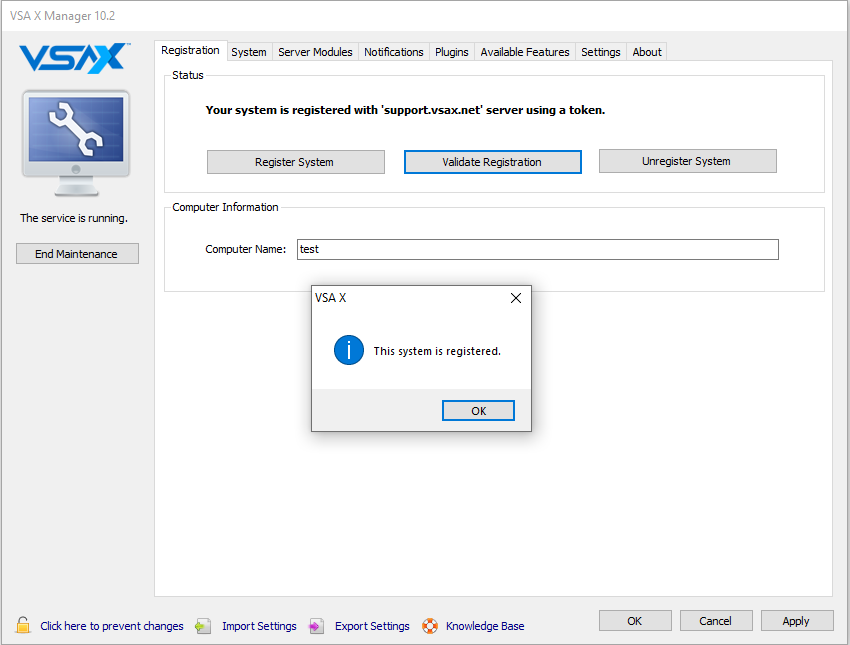The width and height of the screenshot is (850, 645).
Task: Close the VSA X message dialog
Action: pyautogui.click(x=516, y=298)
